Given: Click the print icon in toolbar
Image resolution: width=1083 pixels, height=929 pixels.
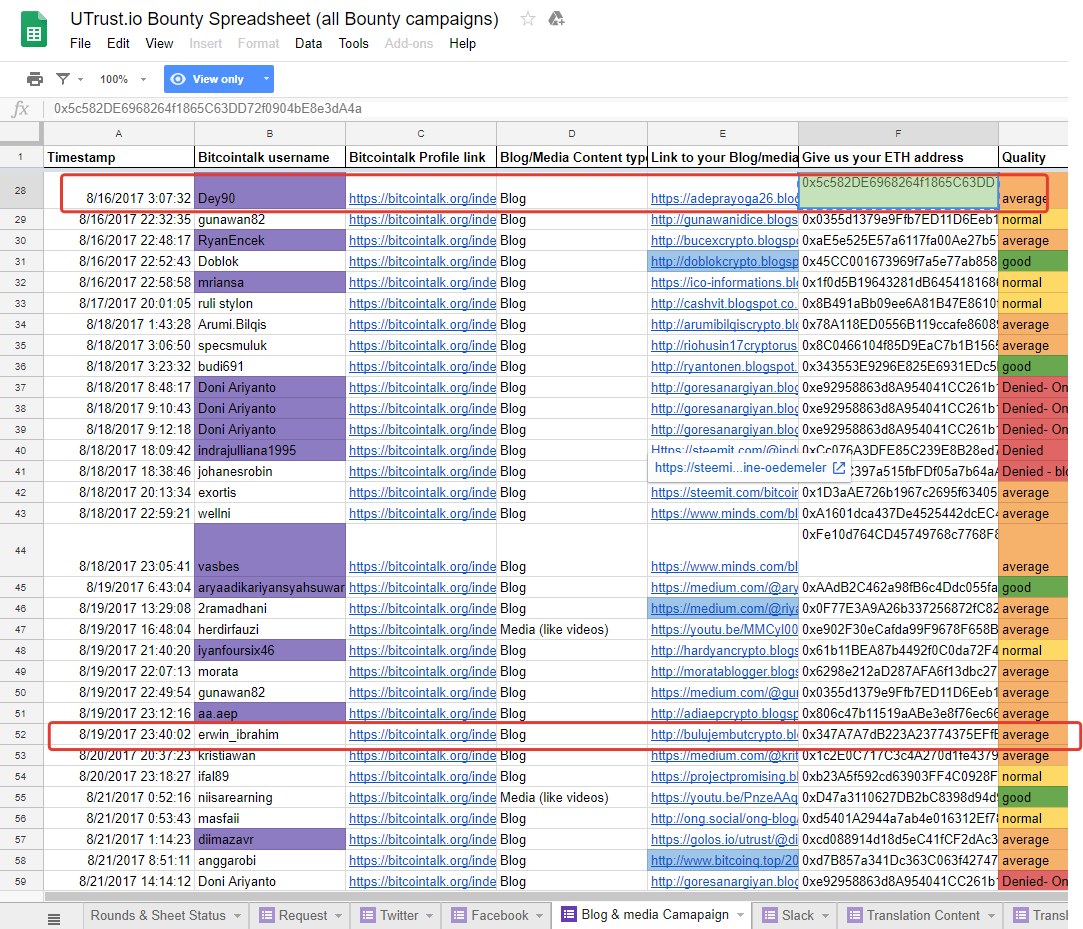Looking at the screenshot, I should click(x=35, y=79).
